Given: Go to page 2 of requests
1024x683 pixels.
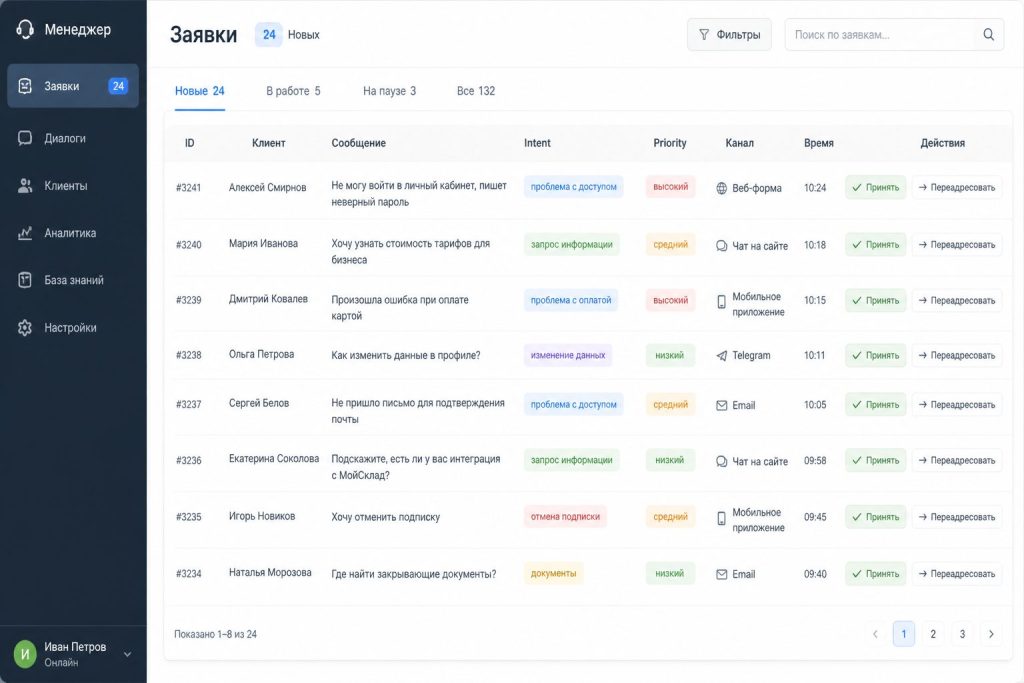Looking at the screenshot, I should click(933, 633).
